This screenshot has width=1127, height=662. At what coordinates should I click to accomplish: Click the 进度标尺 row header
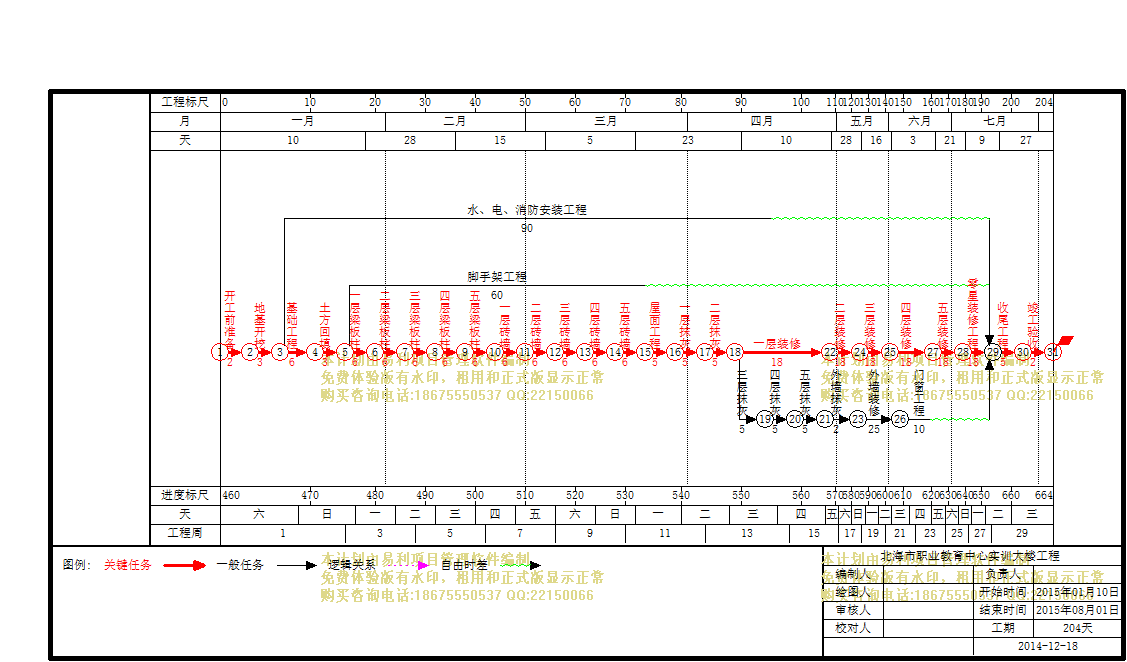coord(185,495)
